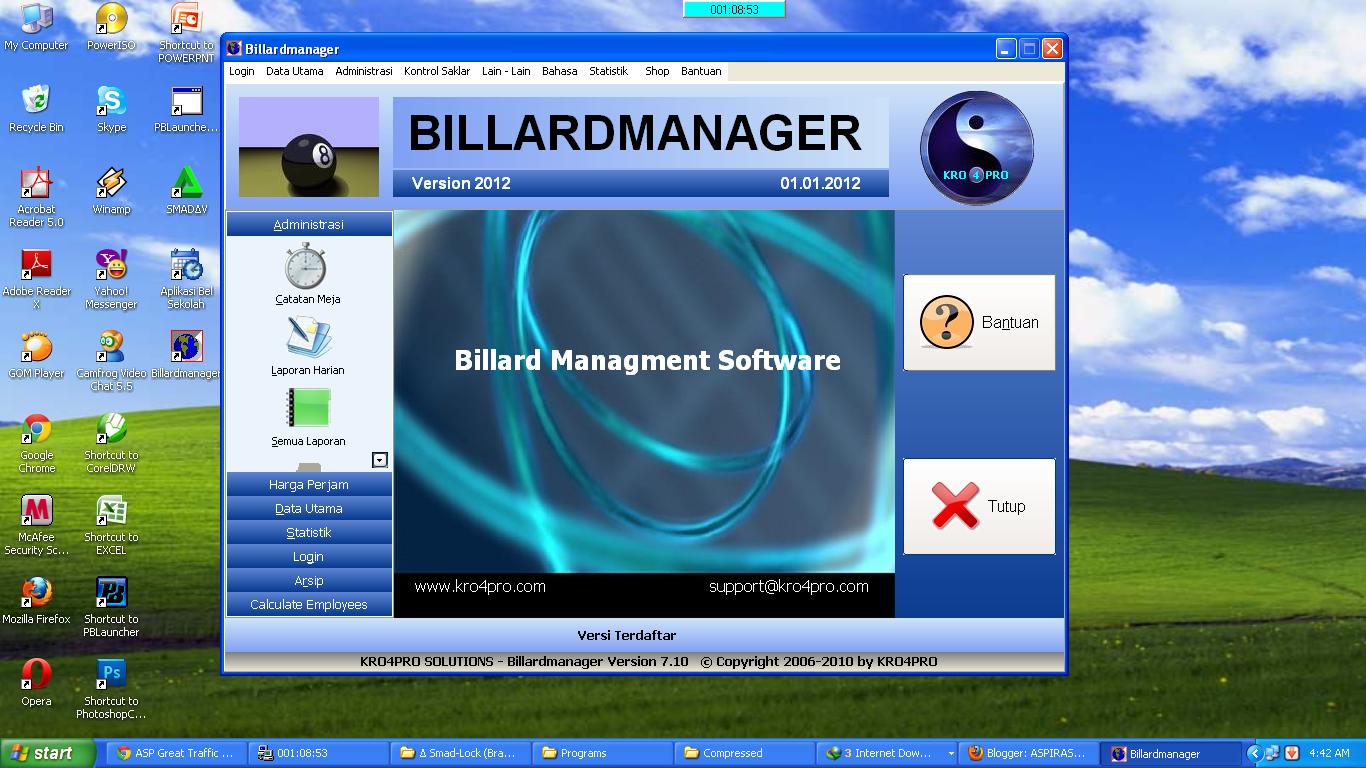Viewport: 1366px width, 768px height.
Task: Open the PhotoshopC... shortcut desktop icon
Action: coord(111,689)
